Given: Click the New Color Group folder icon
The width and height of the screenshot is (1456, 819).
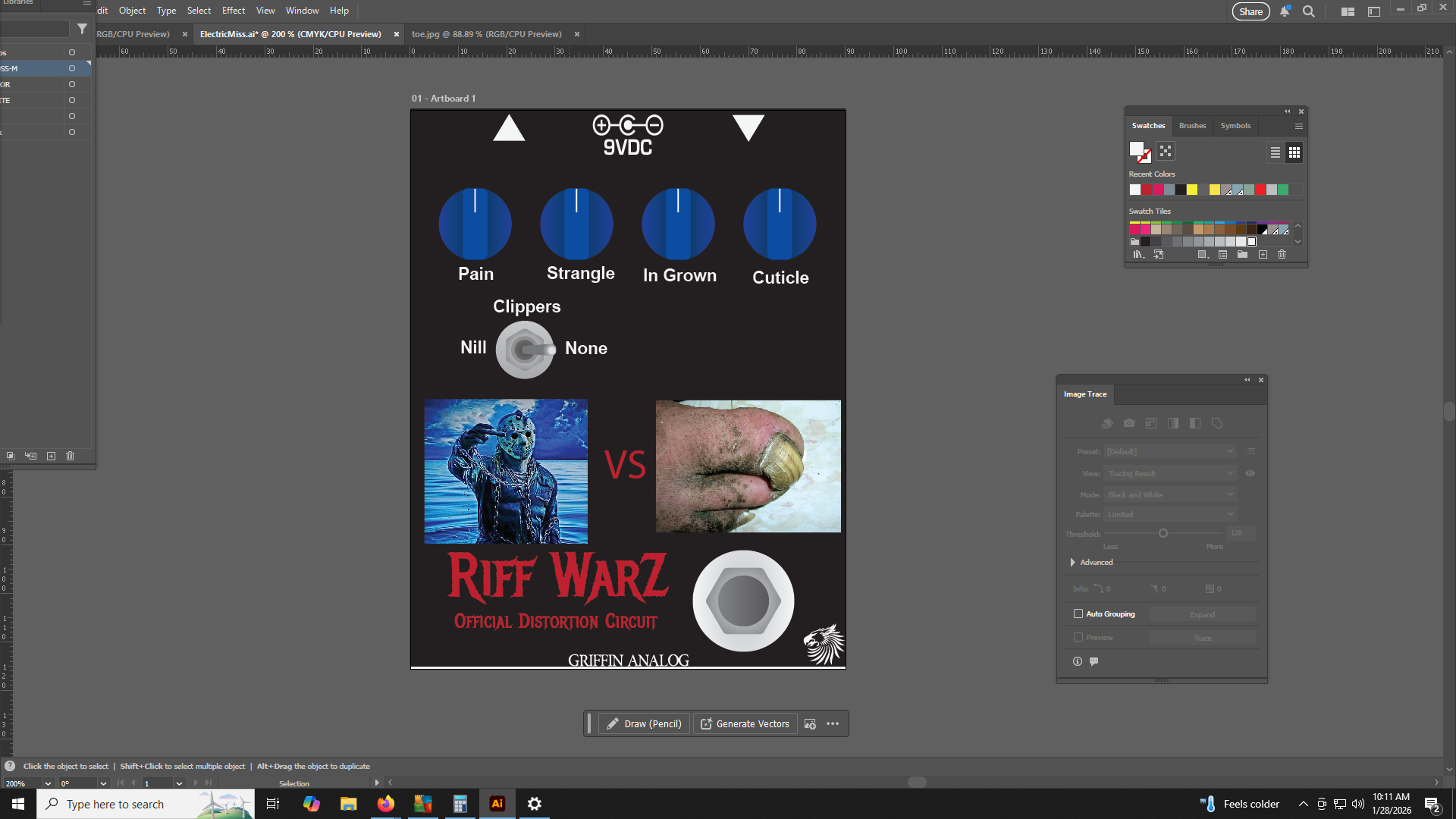Looking at the screenshot, I should click(1242, 255).
